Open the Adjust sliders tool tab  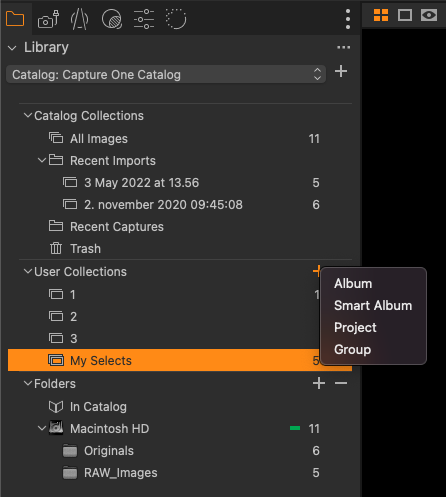(x=144, y=19)
